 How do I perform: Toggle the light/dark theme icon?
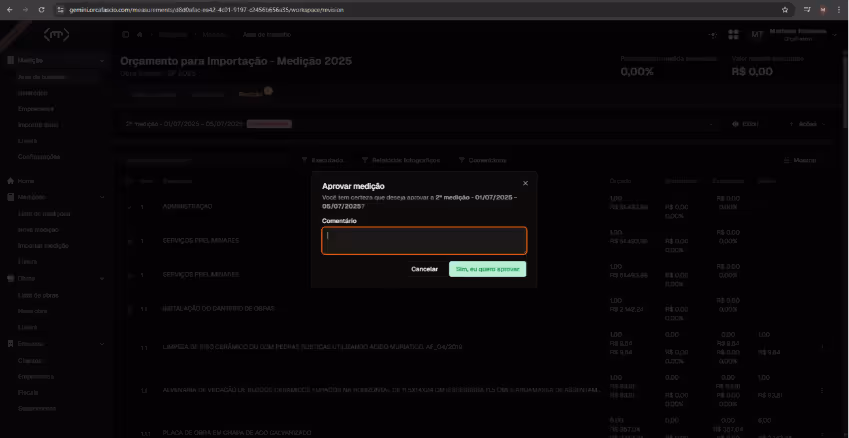click(x=713, y=35)
